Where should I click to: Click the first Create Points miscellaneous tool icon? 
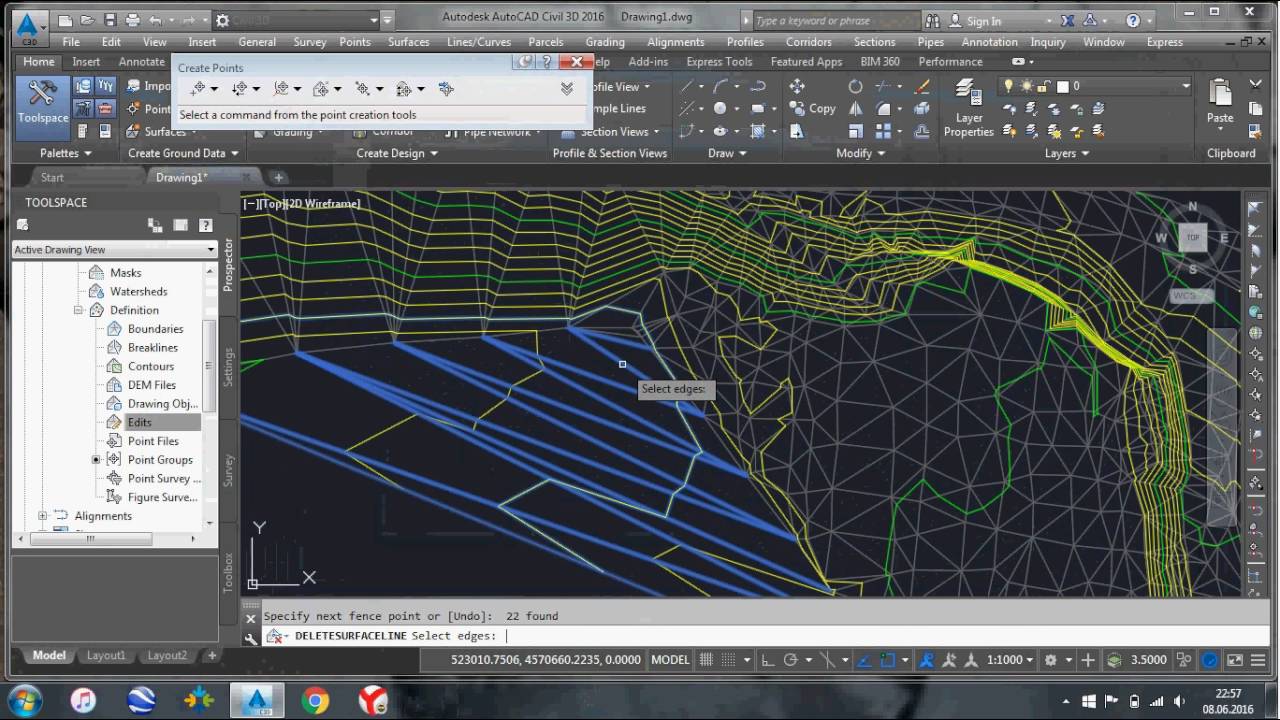click(x=198, y=89)
